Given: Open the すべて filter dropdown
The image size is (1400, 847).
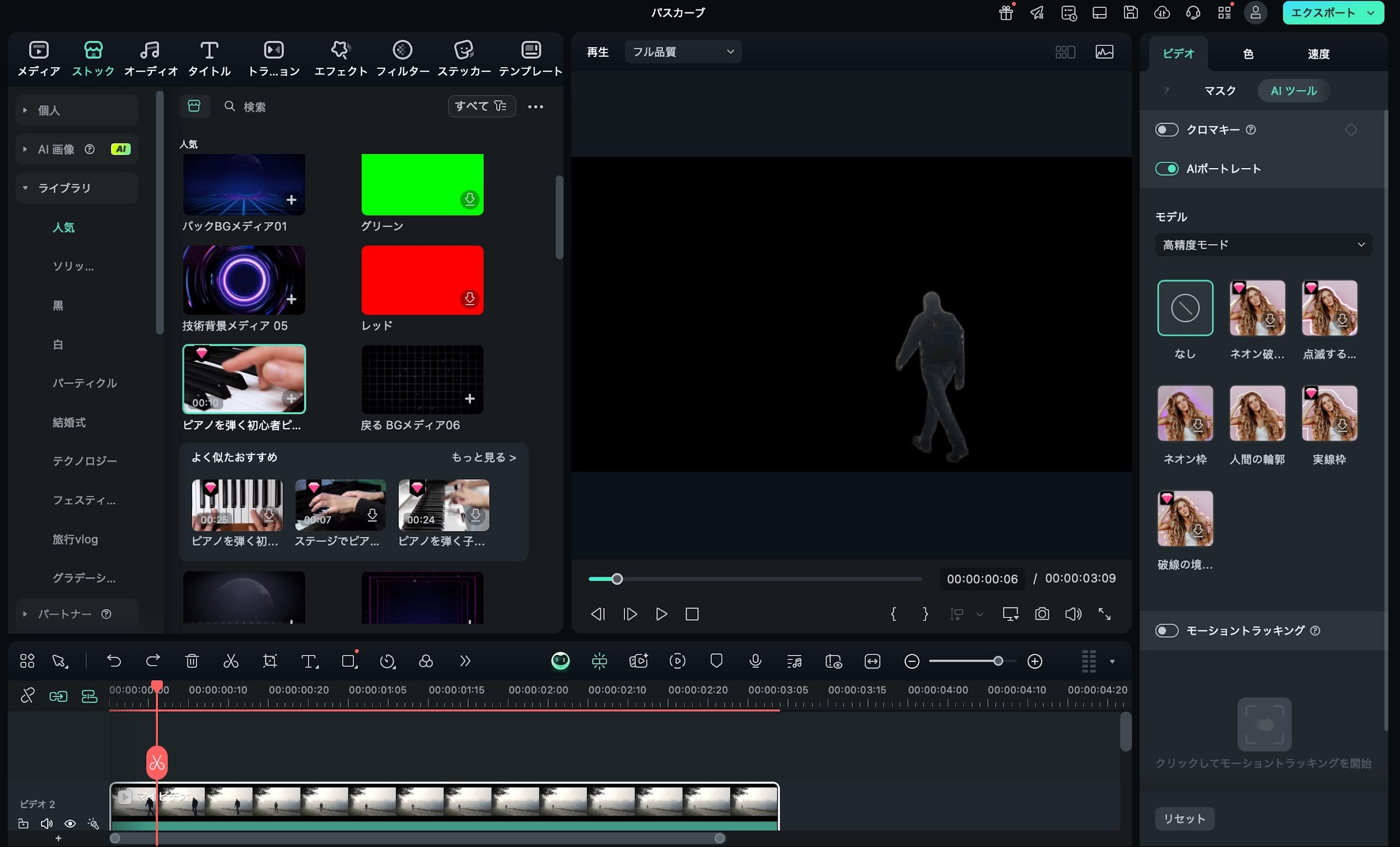Looking at the screenshot, I should click(481, 106).
